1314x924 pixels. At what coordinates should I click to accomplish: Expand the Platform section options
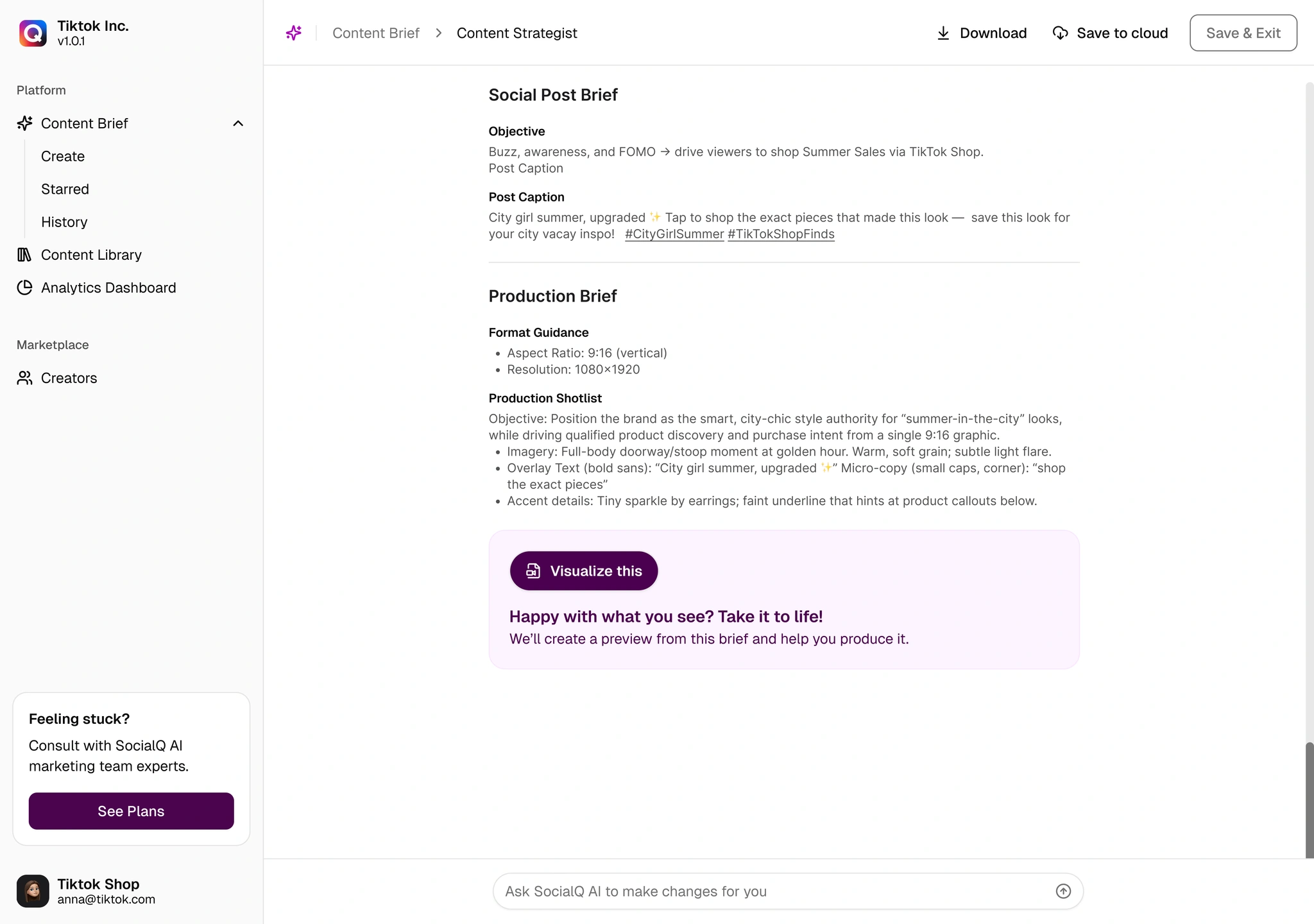pyautogui.click(x=40, y=90)
